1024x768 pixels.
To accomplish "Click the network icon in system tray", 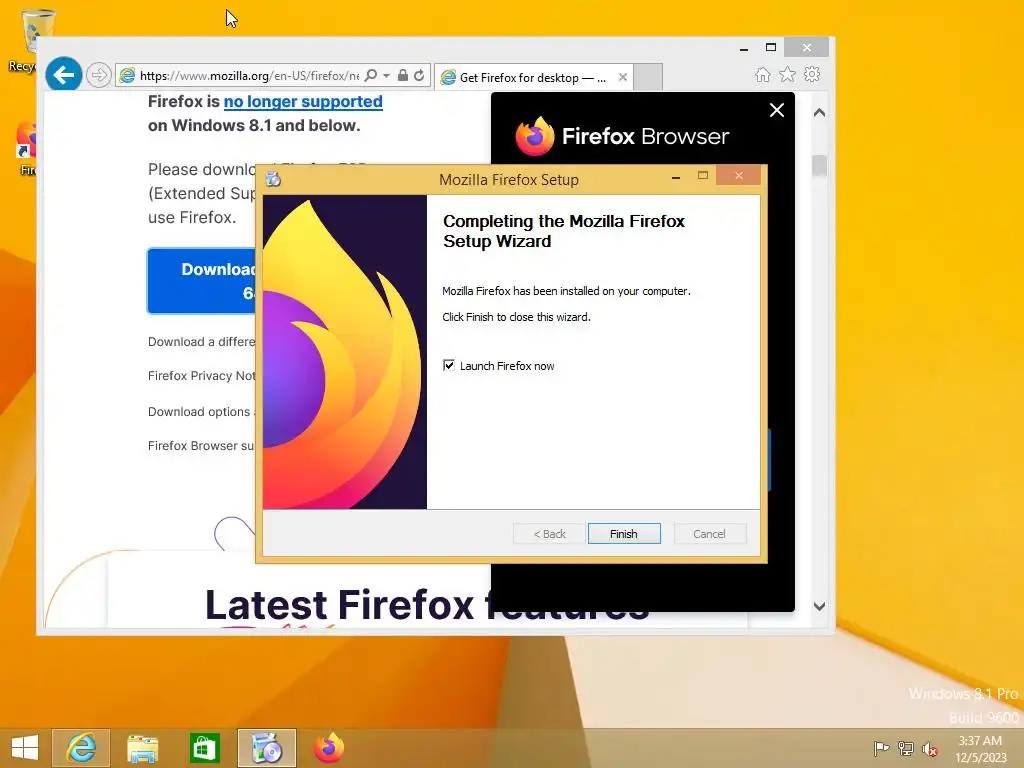I will (905, 748).
